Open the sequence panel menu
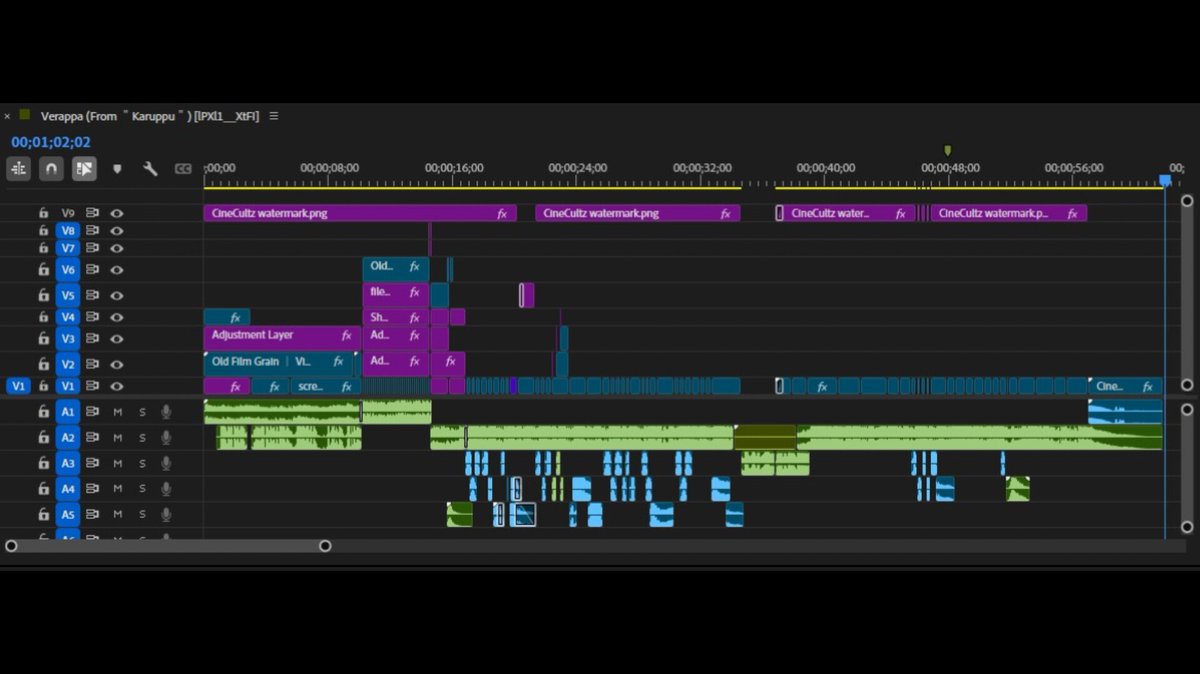Viewport: 1200px width, 674px height. point(274,116)
